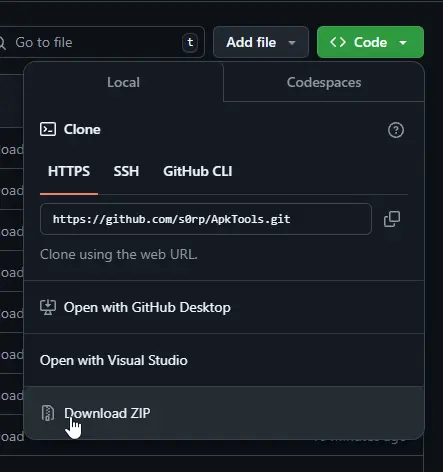The width and height of the screenshot is (443, 472).
Task: Select the HTTPS clone tab
Action: 69,171
